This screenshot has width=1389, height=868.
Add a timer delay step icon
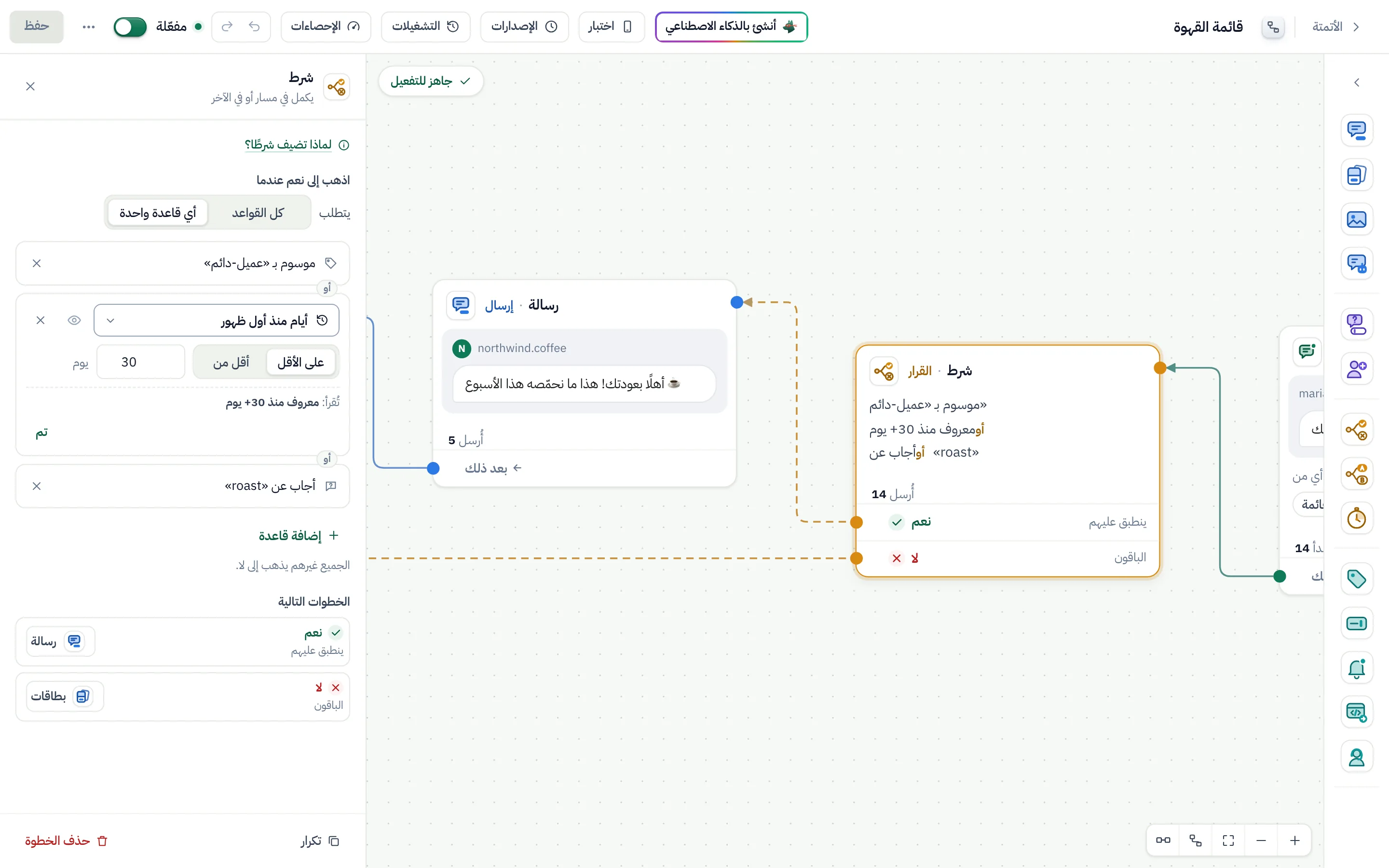click(1356, 518)
